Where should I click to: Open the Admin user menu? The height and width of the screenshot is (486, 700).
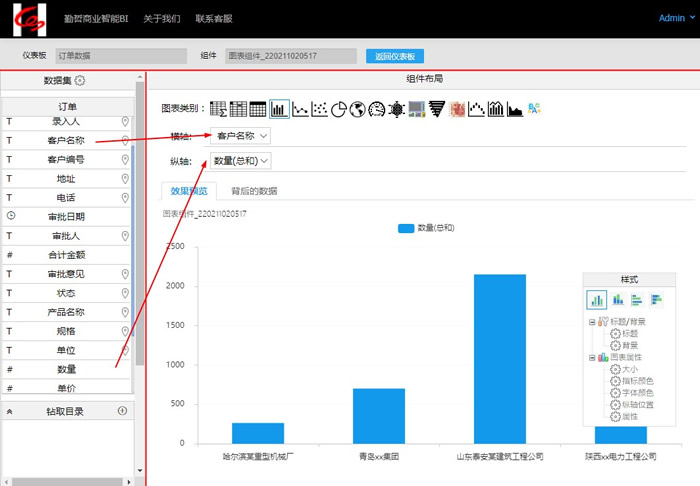point(673,18)
